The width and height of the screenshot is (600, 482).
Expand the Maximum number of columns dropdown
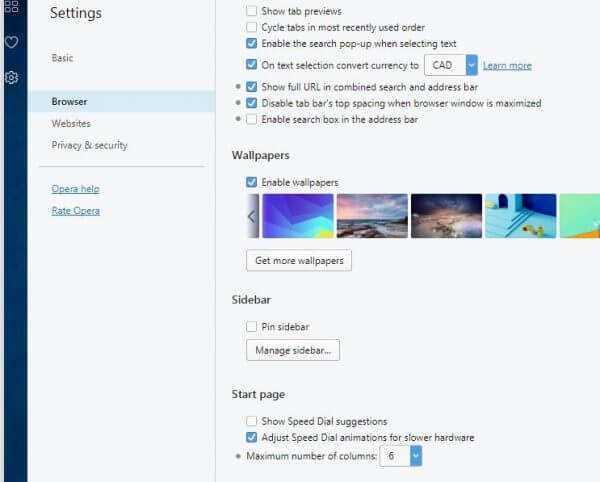tap(401, 456)
